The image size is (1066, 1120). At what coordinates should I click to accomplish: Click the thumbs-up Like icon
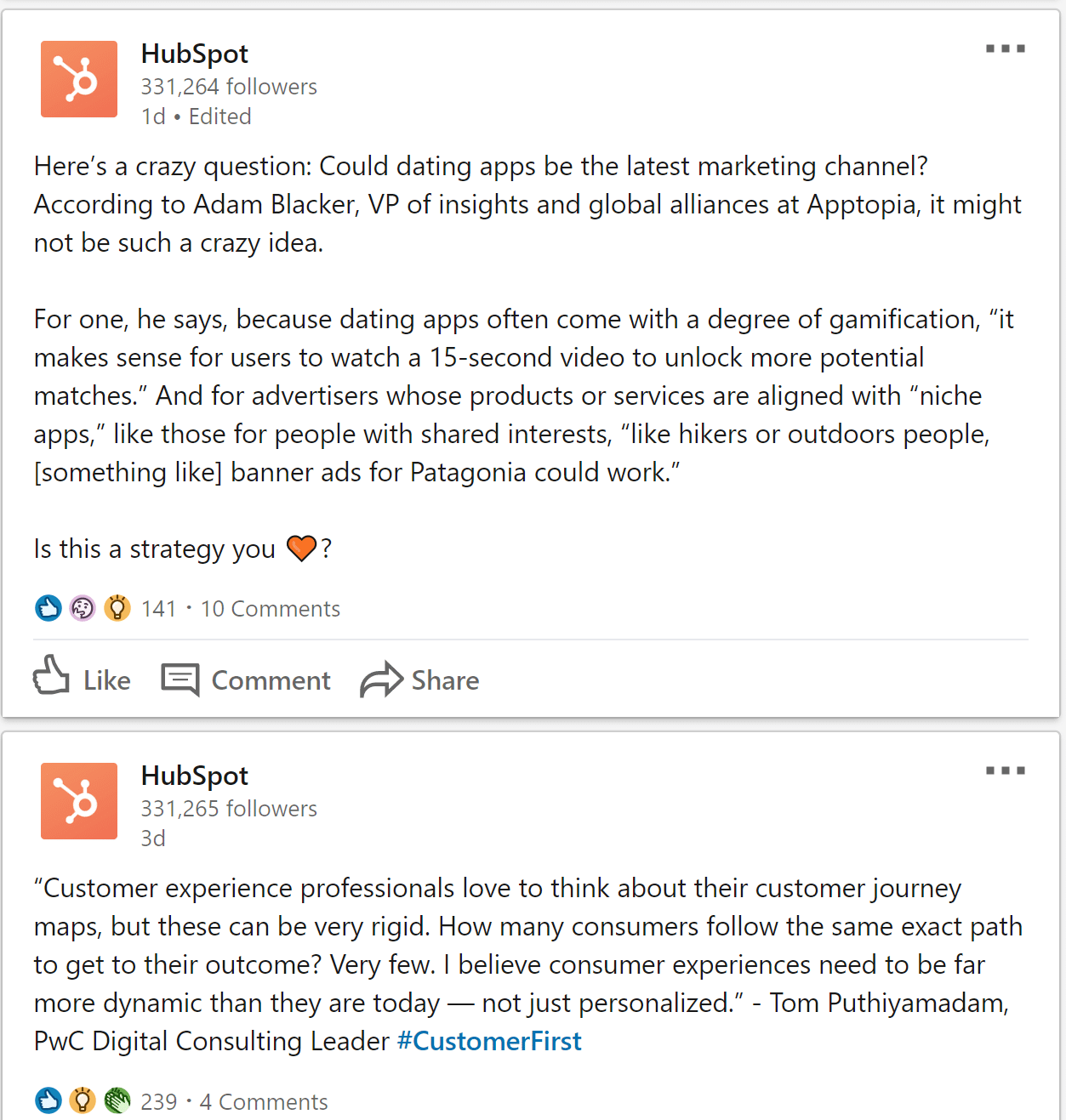click(51, 676)
